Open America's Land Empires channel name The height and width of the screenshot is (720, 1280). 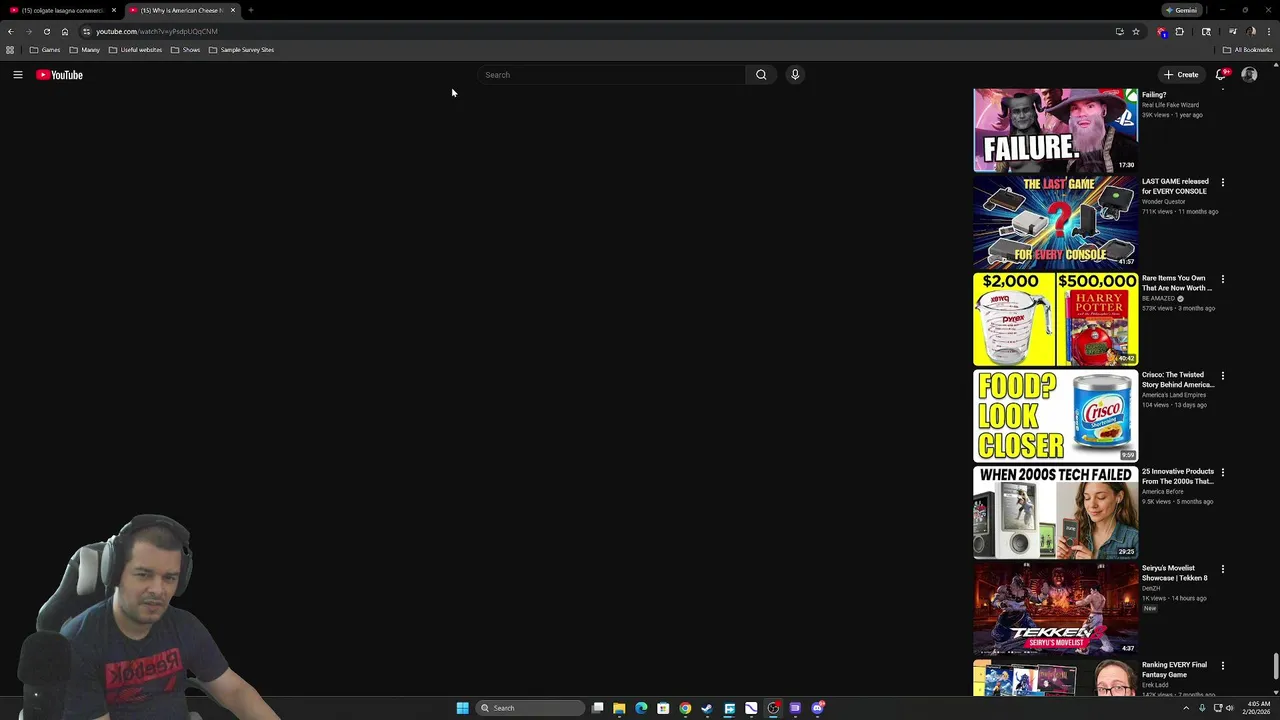pos(1174,395)
